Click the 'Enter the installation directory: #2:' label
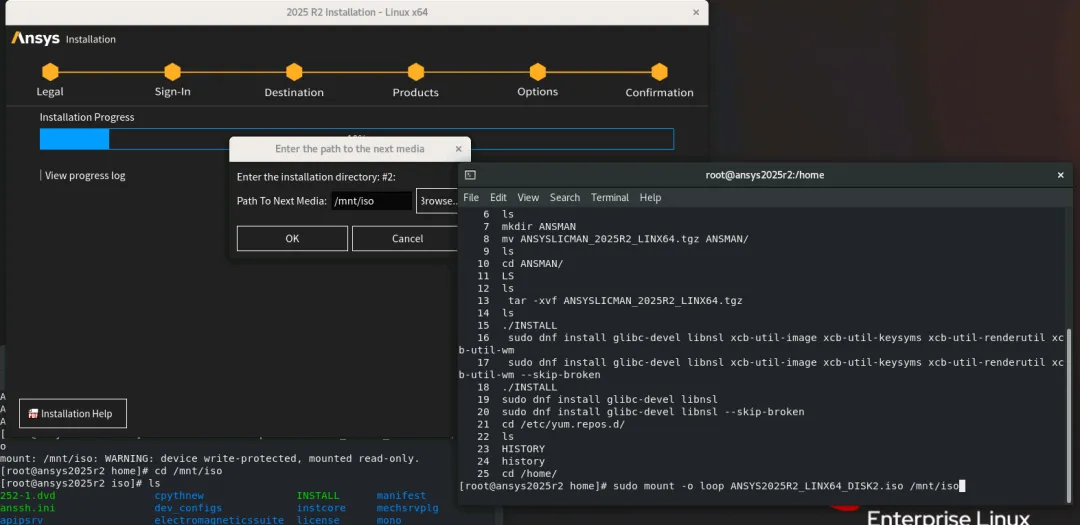The width and height of the screenshot is (1080, 525). (316, 177)
